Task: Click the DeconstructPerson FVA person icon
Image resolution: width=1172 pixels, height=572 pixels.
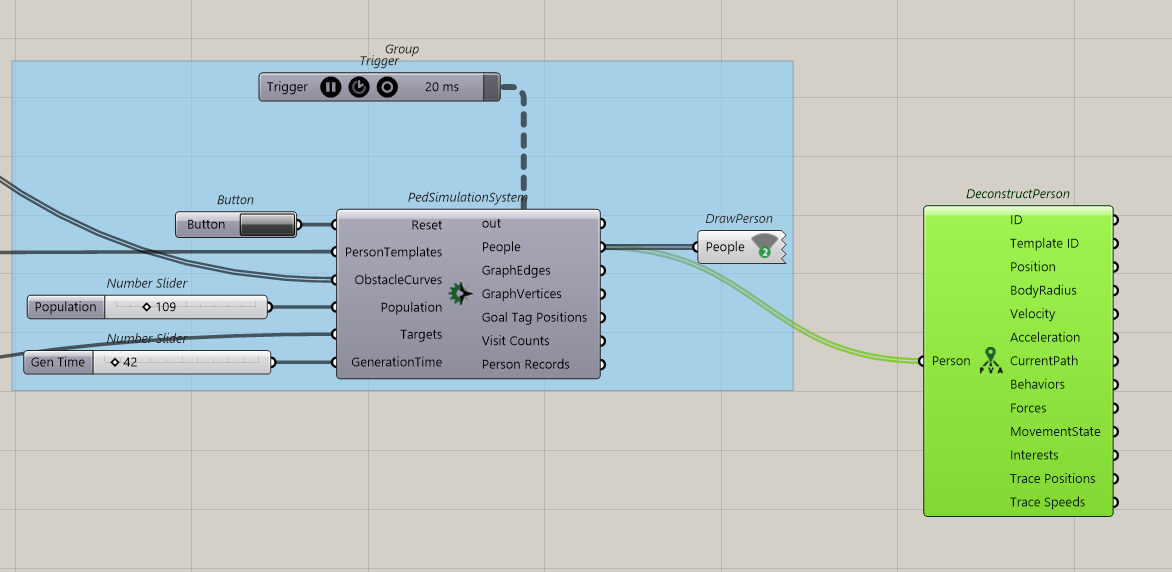Action: point(990,361)
